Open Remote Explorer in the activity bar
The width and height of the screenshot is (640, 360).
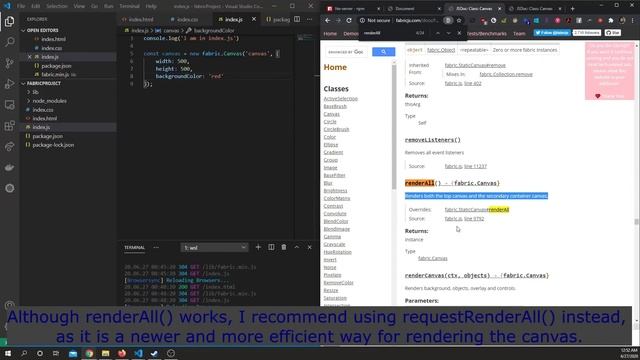coord(9,104)
